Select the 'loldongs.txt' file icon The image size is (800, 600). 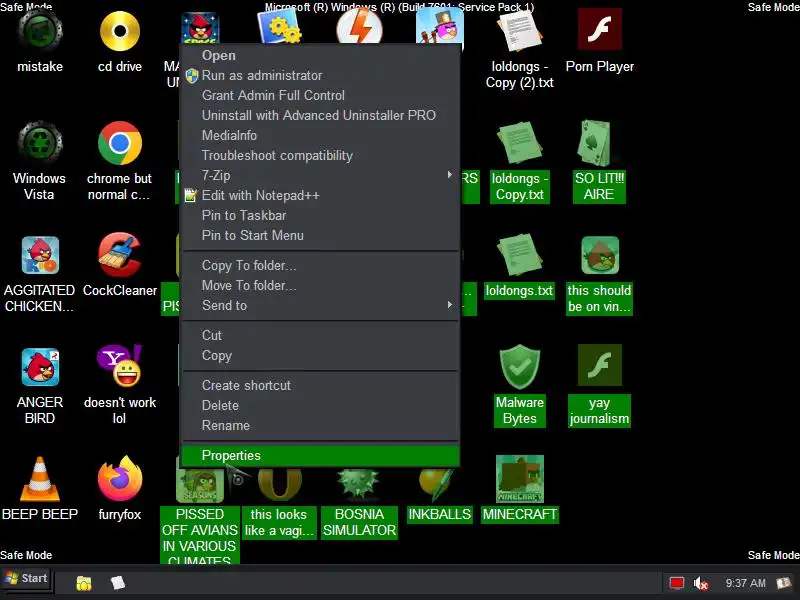pyautogui.click(x=519, y=255)
